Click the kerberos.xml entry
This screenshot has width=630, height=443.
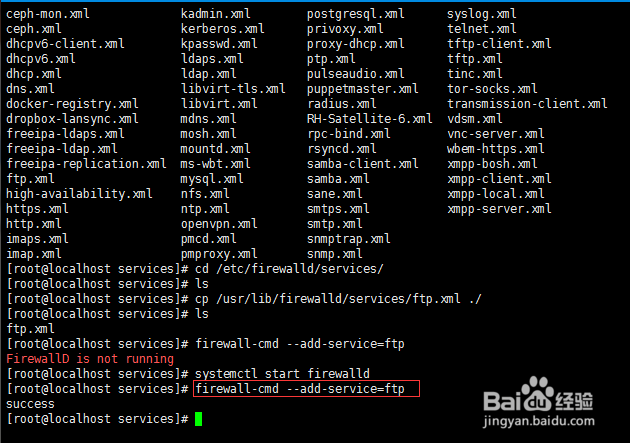[x=222, y=29]
